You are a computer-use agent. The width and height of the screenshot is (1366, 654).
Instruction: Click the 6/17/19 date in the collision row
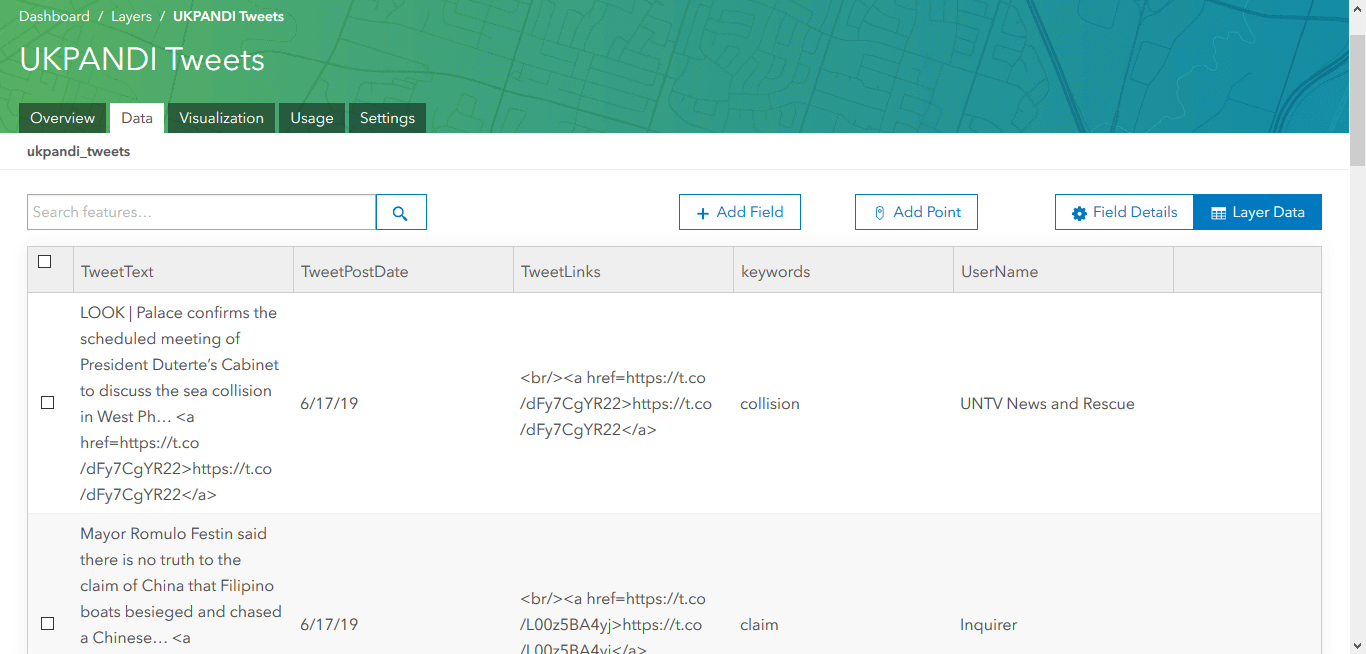tap(329, 404)
